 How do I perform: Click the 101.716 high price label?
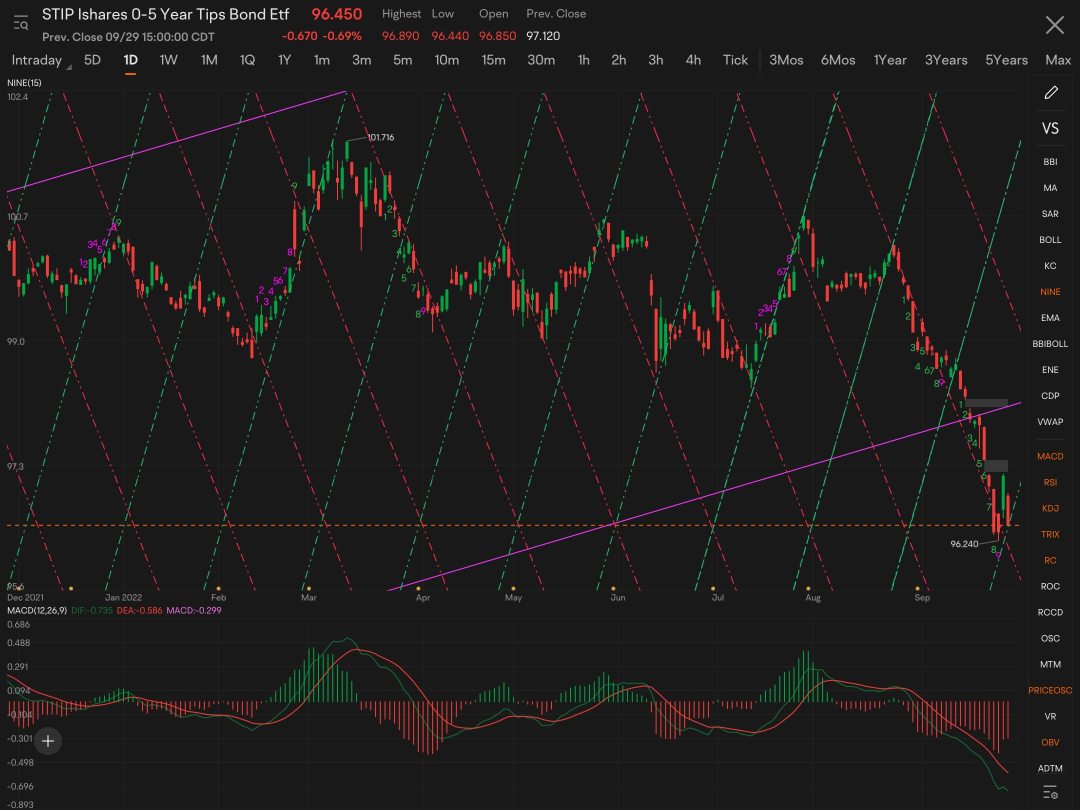[x=381, y=137]
